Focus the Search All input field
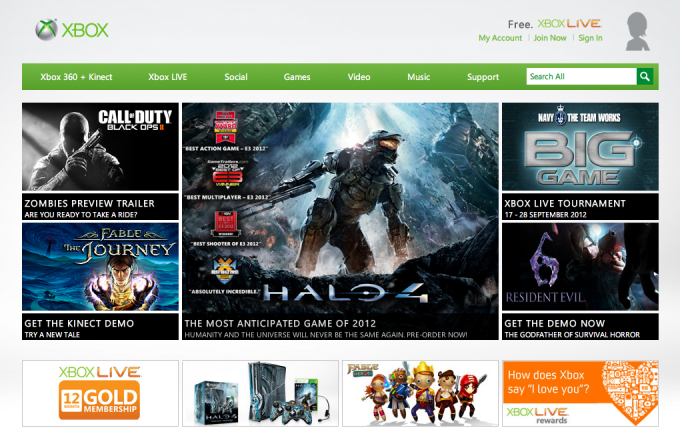The image size is (680, 434). point(581,76)
